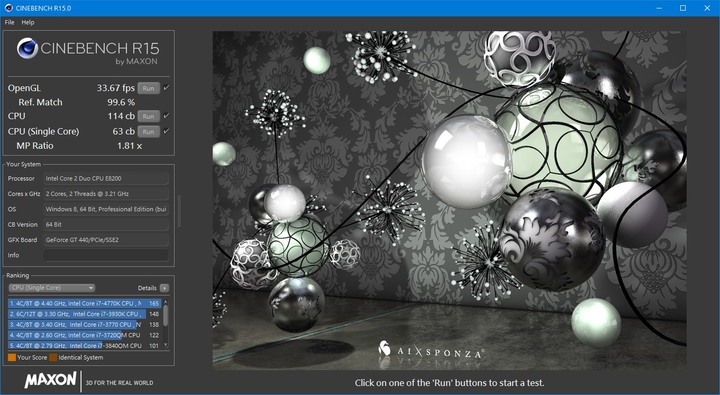The width and height of the screenshot is (720, 395).
Task: Click the CPU score 114 cb
Action: [x=121, y=116]
